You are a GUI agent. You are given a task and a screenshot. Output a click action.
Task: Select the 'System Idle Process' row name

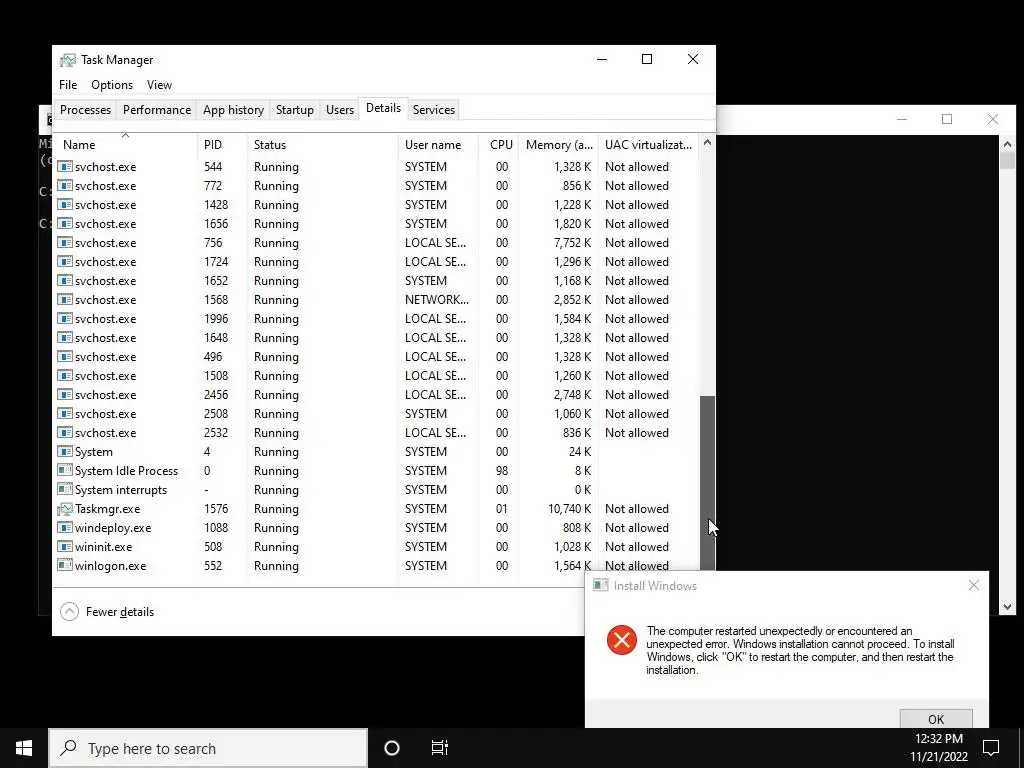tap(126, 471)
